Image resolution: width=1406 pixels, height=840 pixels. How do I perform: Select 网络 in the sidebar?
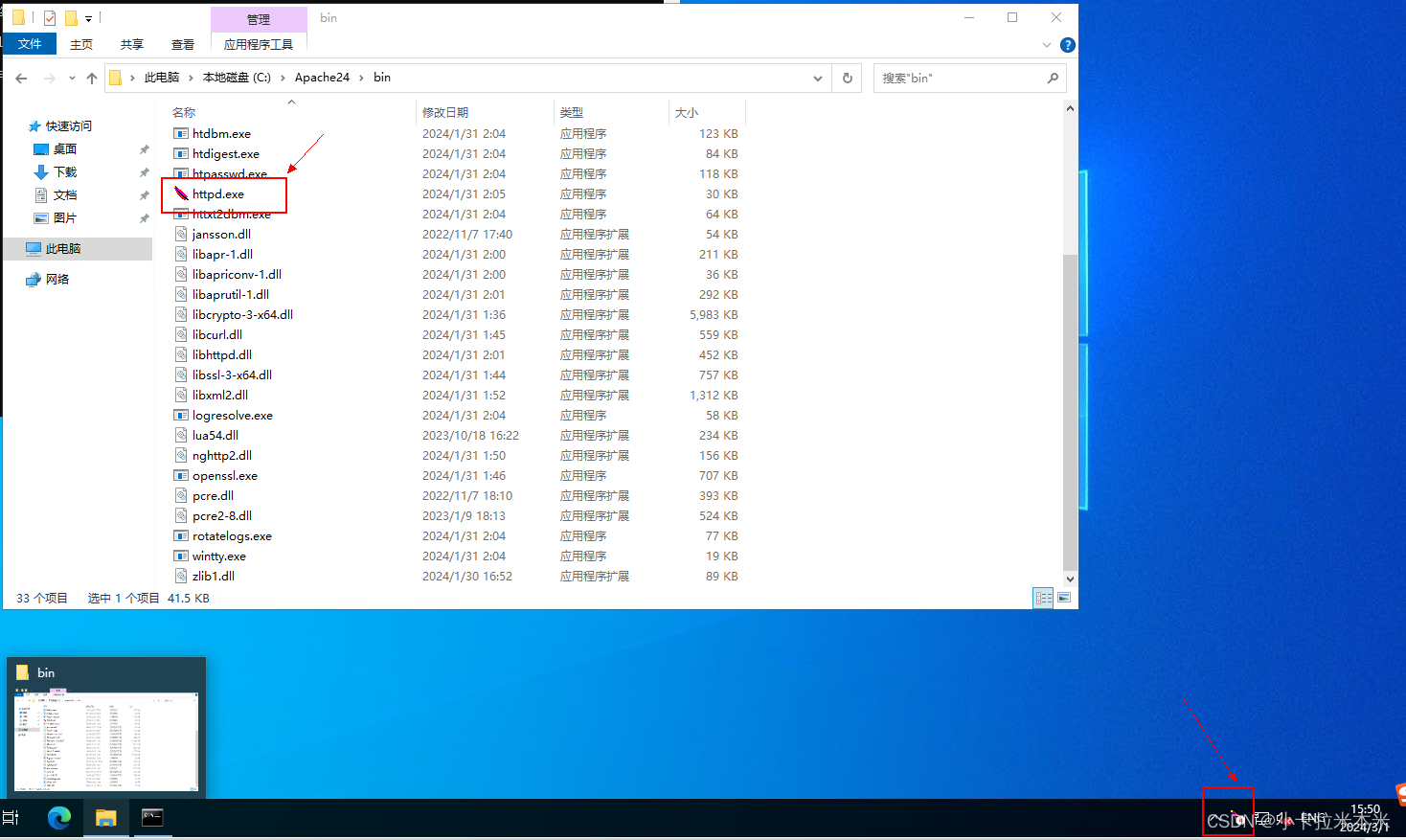pos(57,279)
